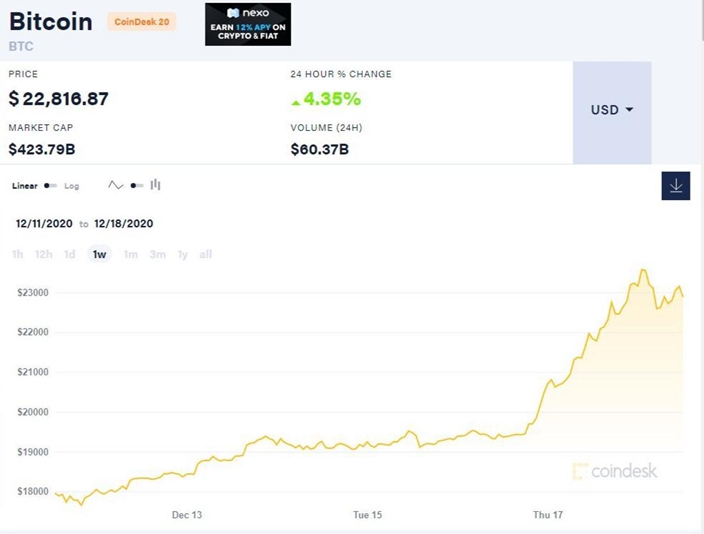The image size is (704, 534).
Task: Edit the 12/18/2020 end date
Action: 123,224
